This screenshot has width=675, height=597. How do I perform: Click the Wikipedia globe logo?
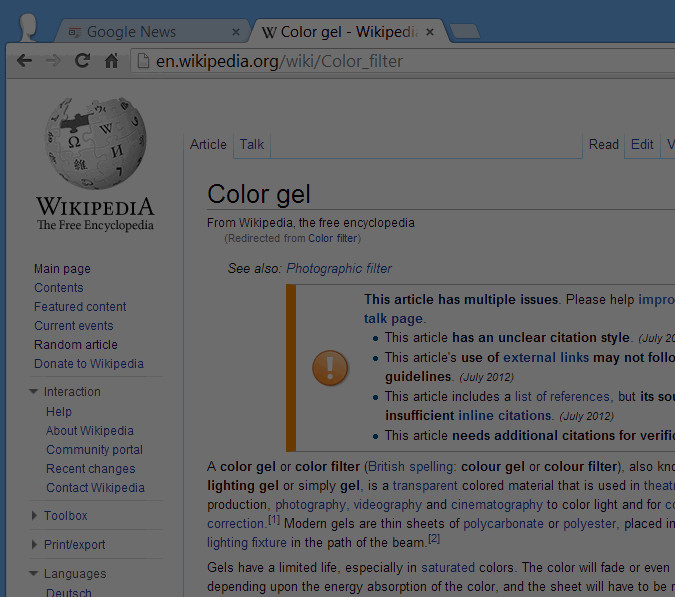(96, 143)
